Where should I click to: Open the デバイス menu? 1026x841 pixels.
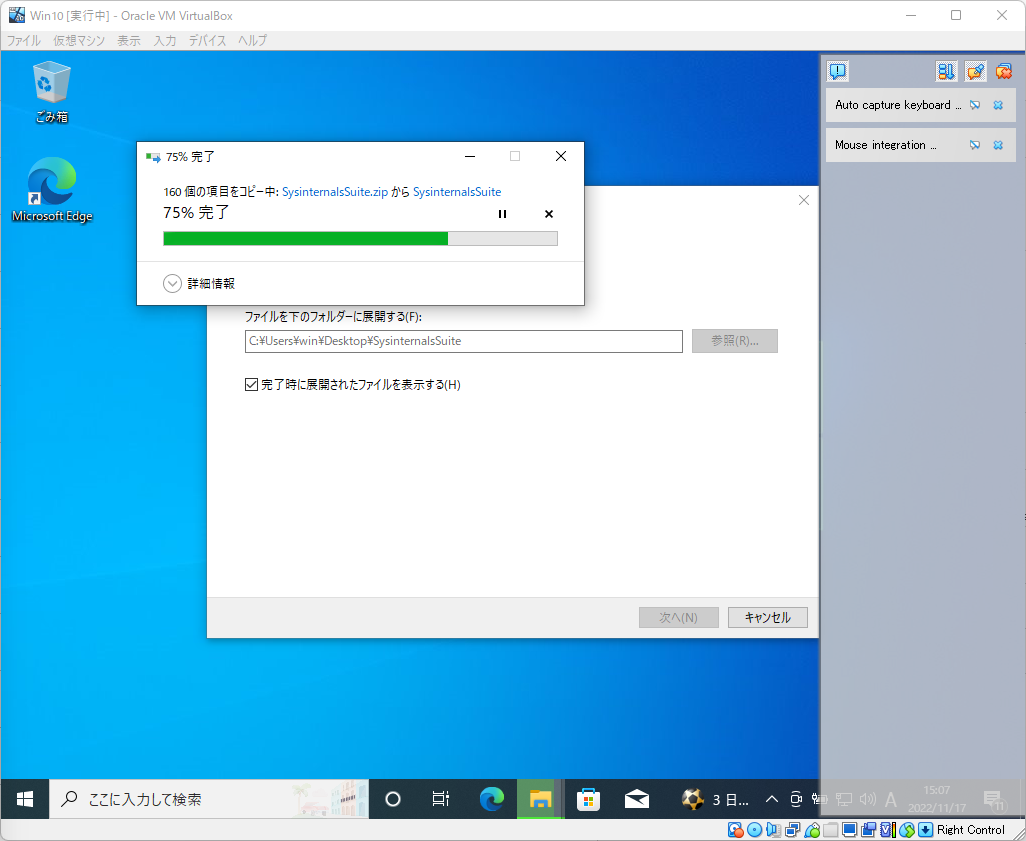coord(207,40)
